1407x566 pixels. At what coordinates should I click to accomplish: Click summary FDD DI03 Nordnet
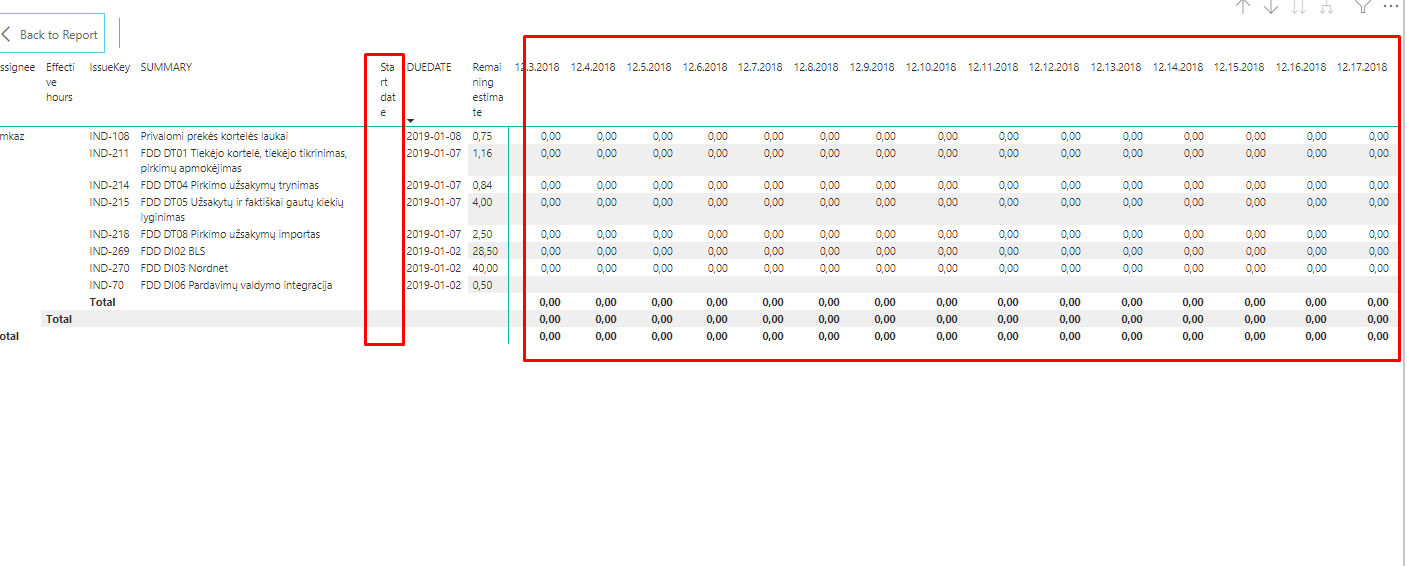(x=183, y=268)
